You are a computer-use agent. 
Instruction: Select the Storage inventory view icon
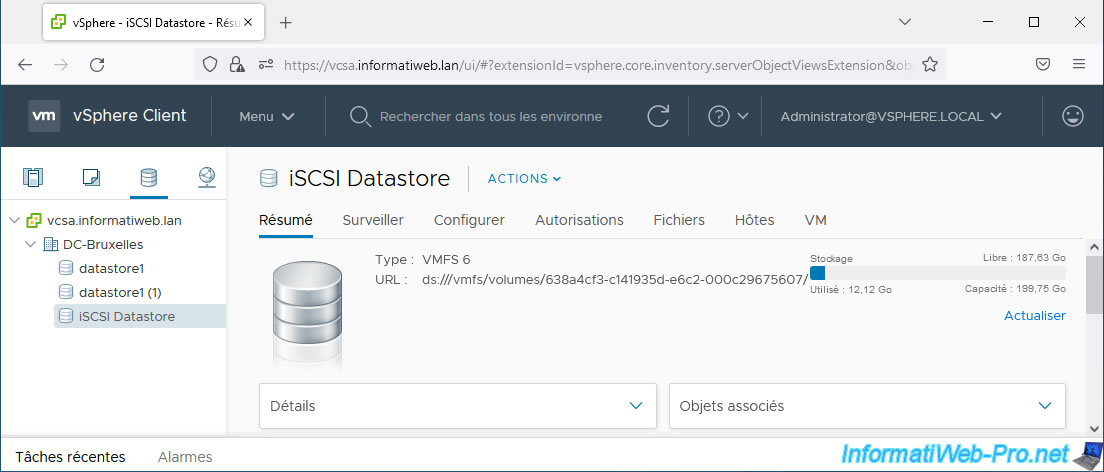pyautogui.click(x=148, y=178)
